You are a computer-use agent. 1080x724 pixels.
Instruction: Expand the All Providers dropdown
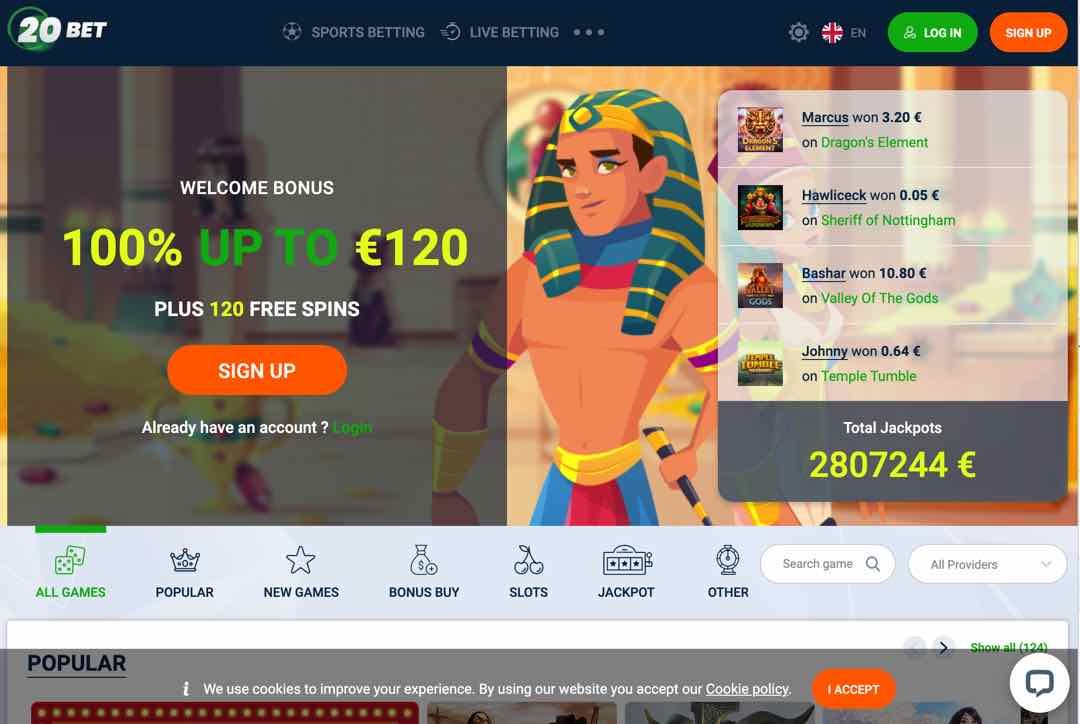pyautogui.click(x=987, y=564)
